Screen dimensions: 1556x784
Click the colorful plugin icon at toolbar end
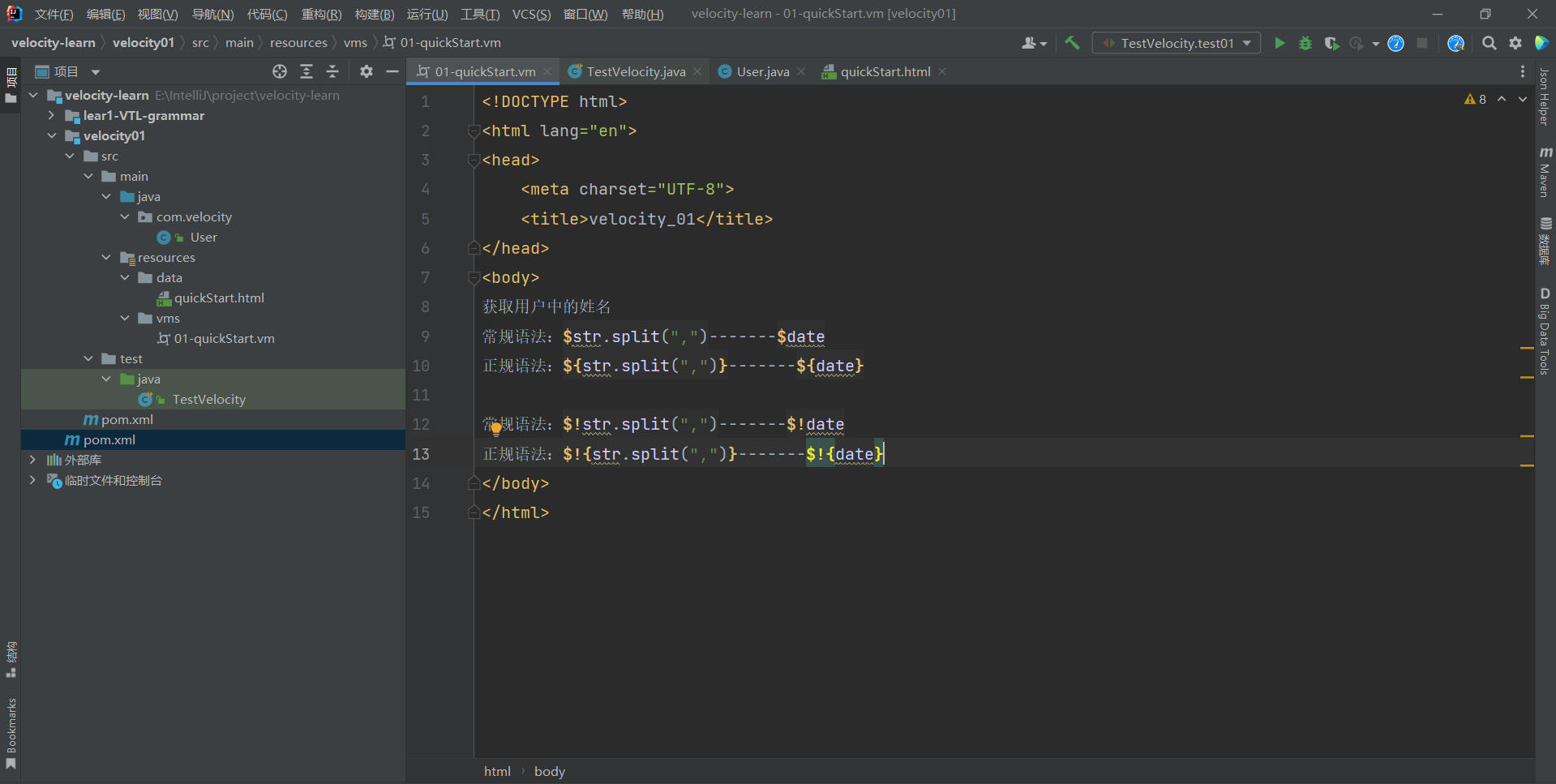click(1541, 43)
